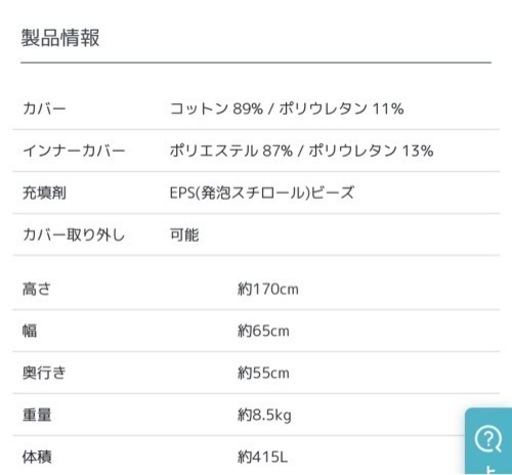Click the 約55cm depth value
The height and width of the screenshot is (475, 512).
(x=263, y=373)
